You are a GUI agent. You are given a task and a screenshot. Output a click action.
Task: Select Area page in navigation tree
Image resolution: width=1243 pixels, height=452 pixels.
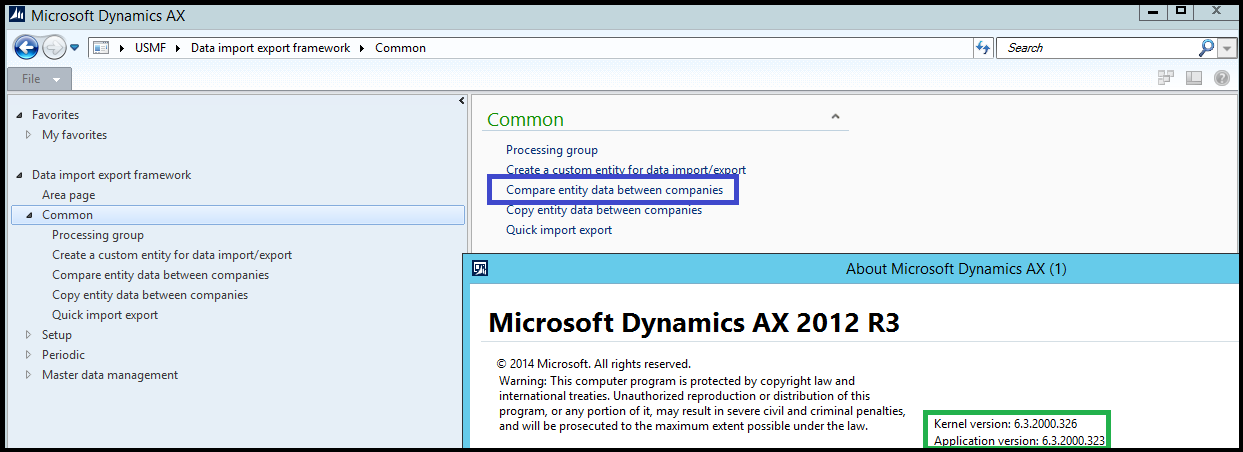(x=68, y=195)
